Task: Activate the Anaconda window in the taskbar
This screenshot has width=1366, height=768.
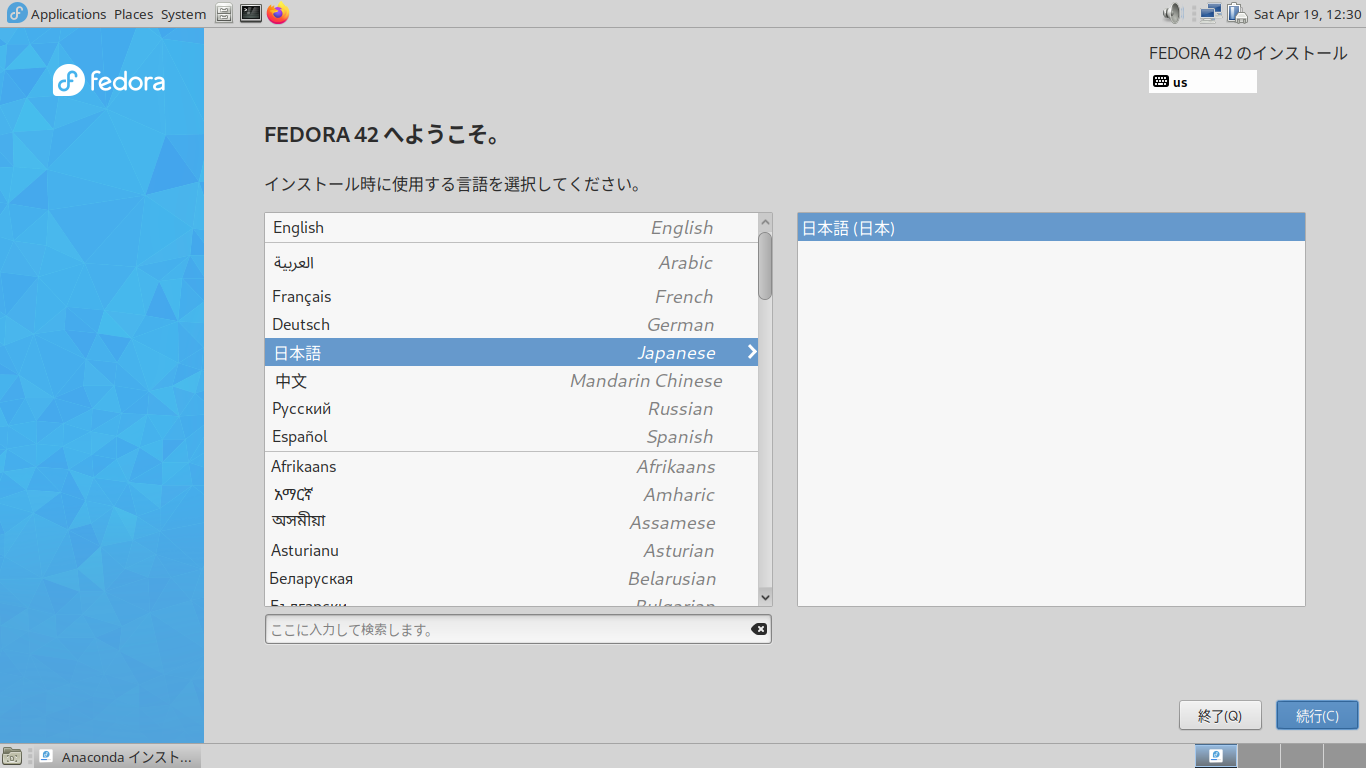Action: pyautogui.click(x=118, y=757)
